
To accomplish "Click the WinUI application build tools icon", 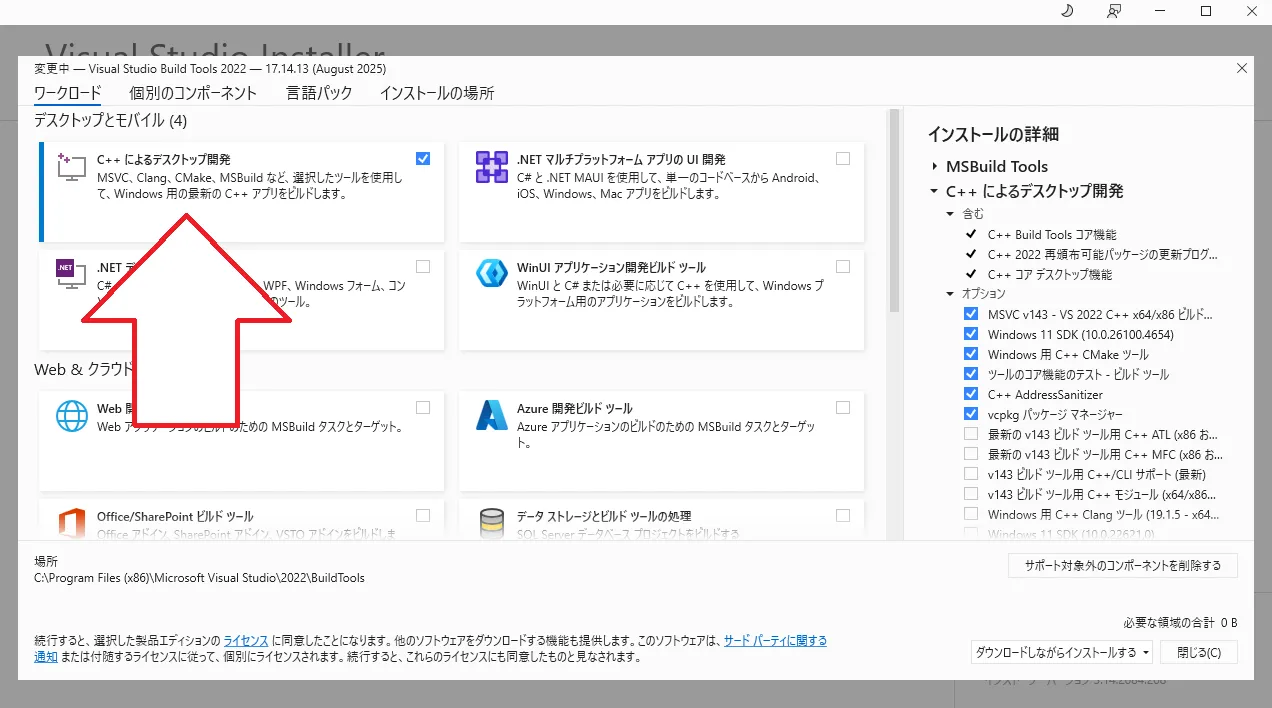I will (491, 275).
